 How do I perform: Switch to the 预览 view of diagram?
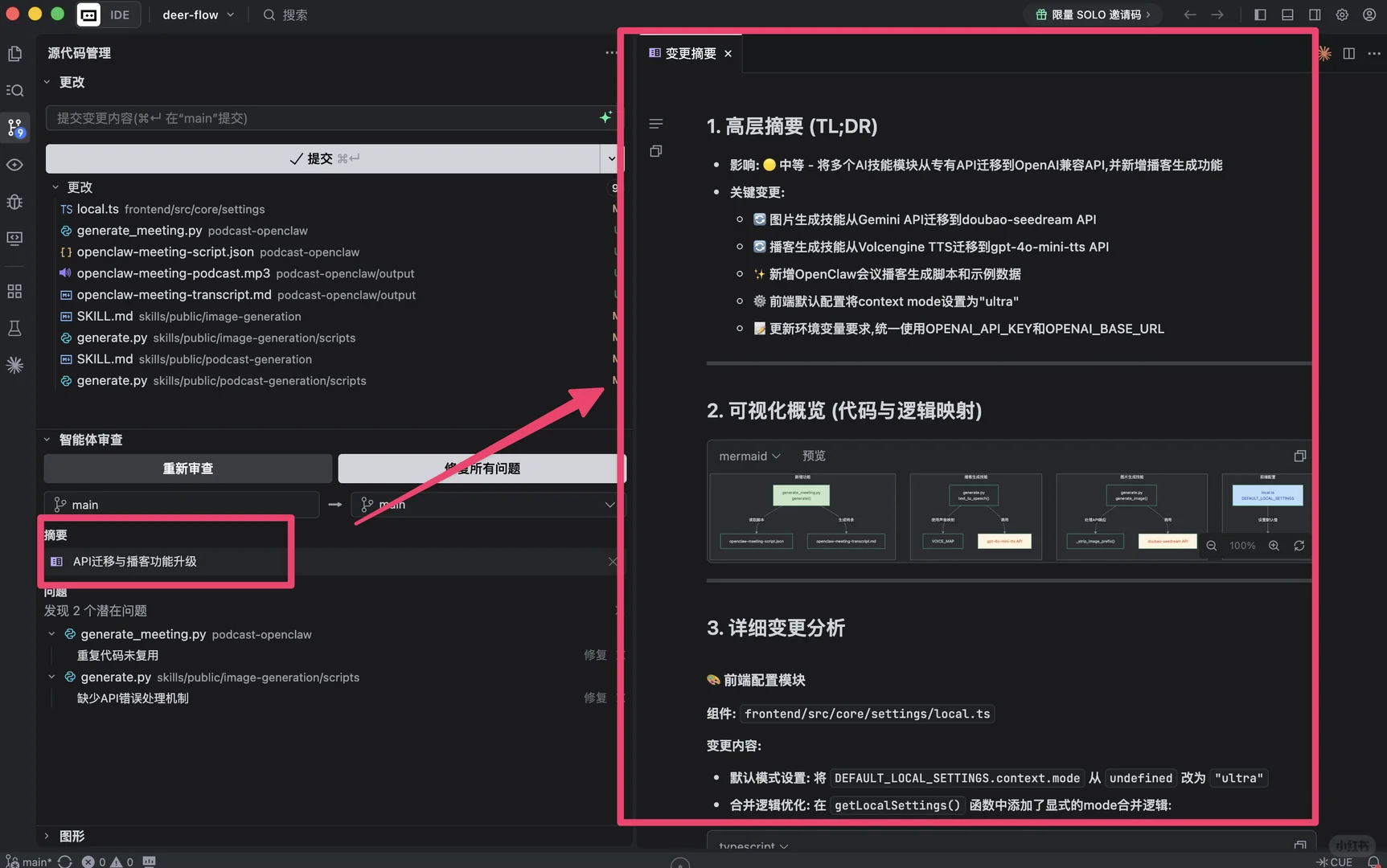[814, 456]
